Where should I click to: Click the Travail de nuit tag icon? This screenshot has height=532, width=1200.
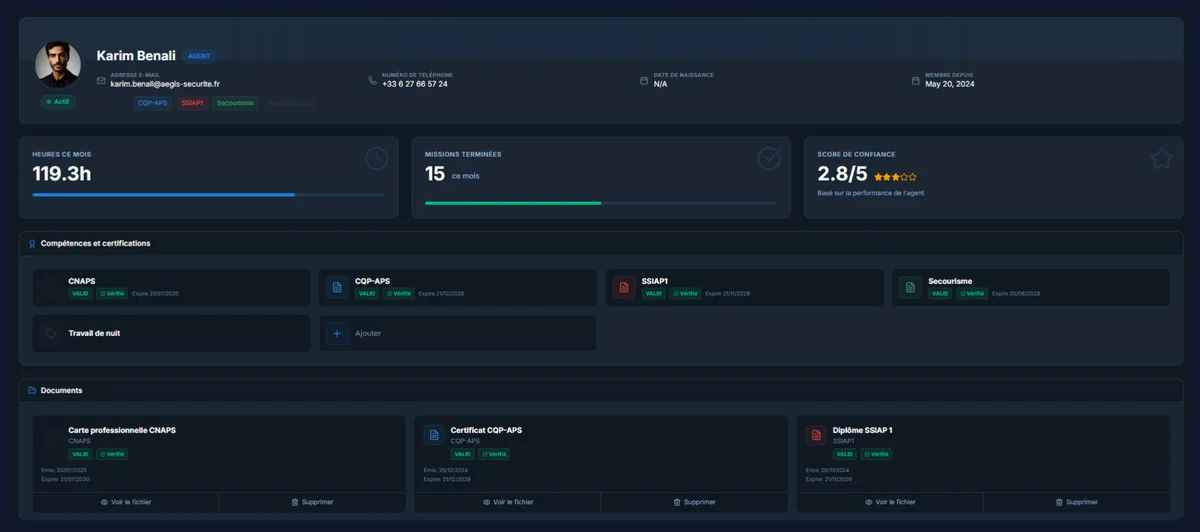pyautogui.click(x=50, y=333)
